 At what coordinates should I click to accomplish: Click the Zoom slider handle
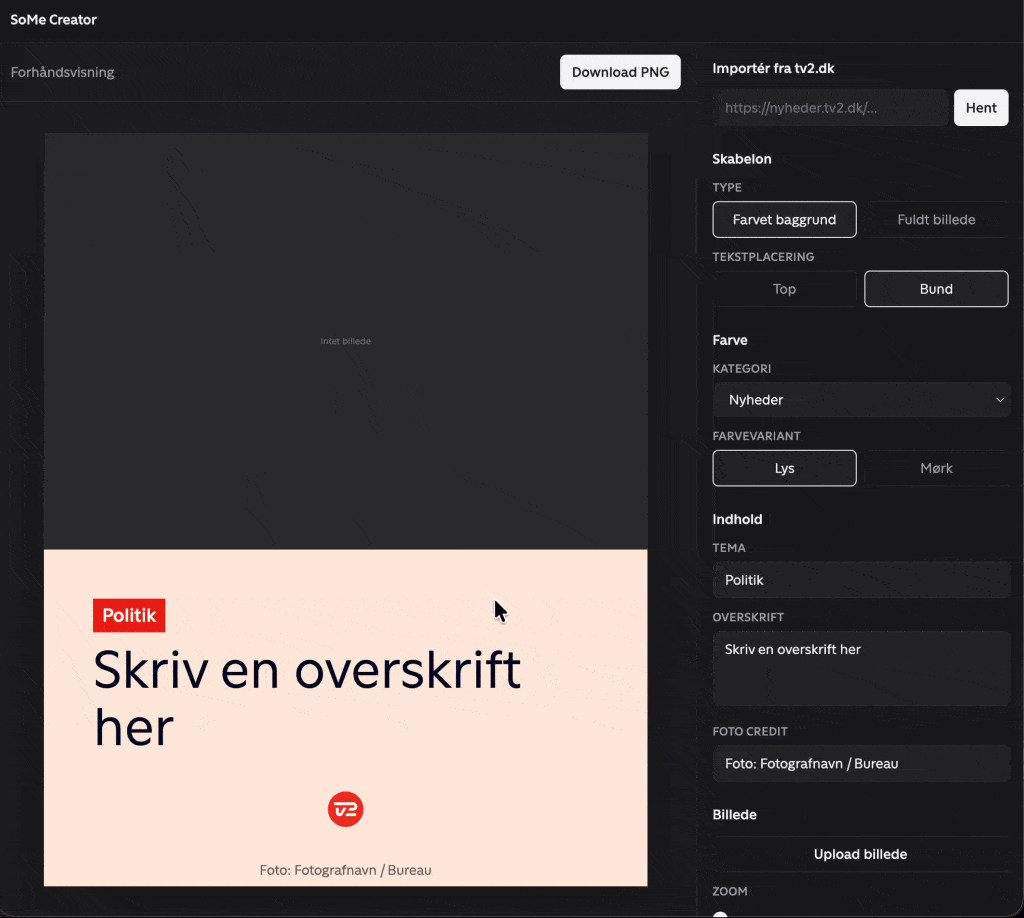[720, 915]
